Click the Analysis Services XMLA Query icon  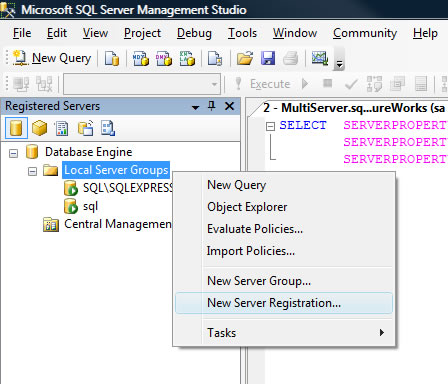coord(187,58)
